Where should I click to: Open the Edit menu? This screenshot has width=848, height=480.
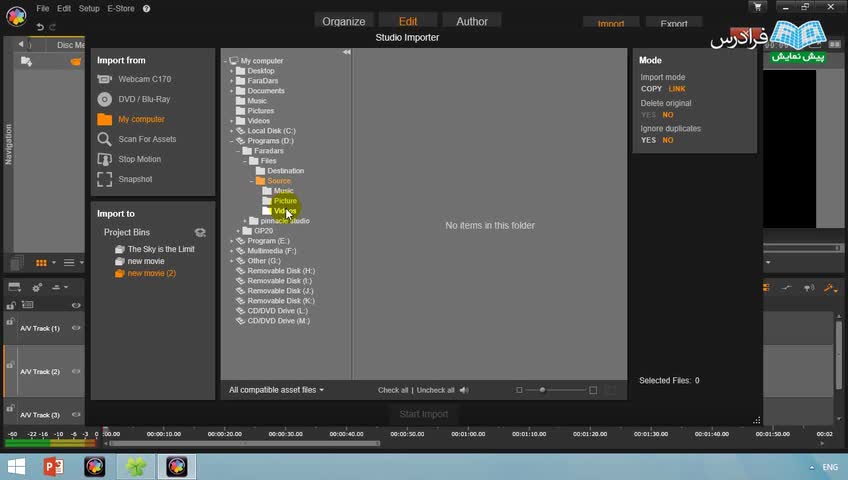click(x=64, y=9)
